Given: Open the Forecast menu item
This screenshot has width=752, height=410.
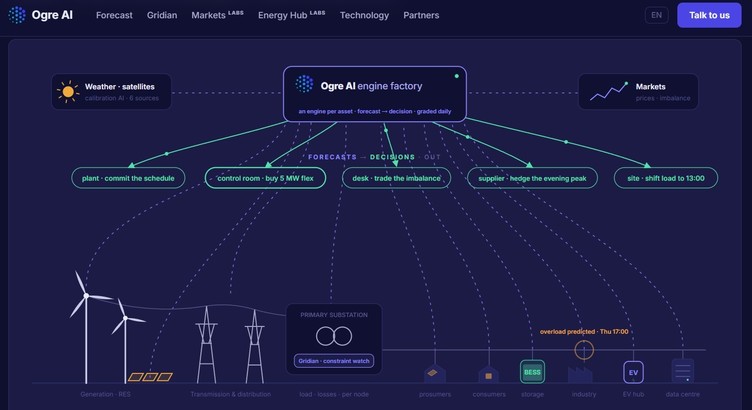Looking at the screenshot, I should click(x=114, y=15).
